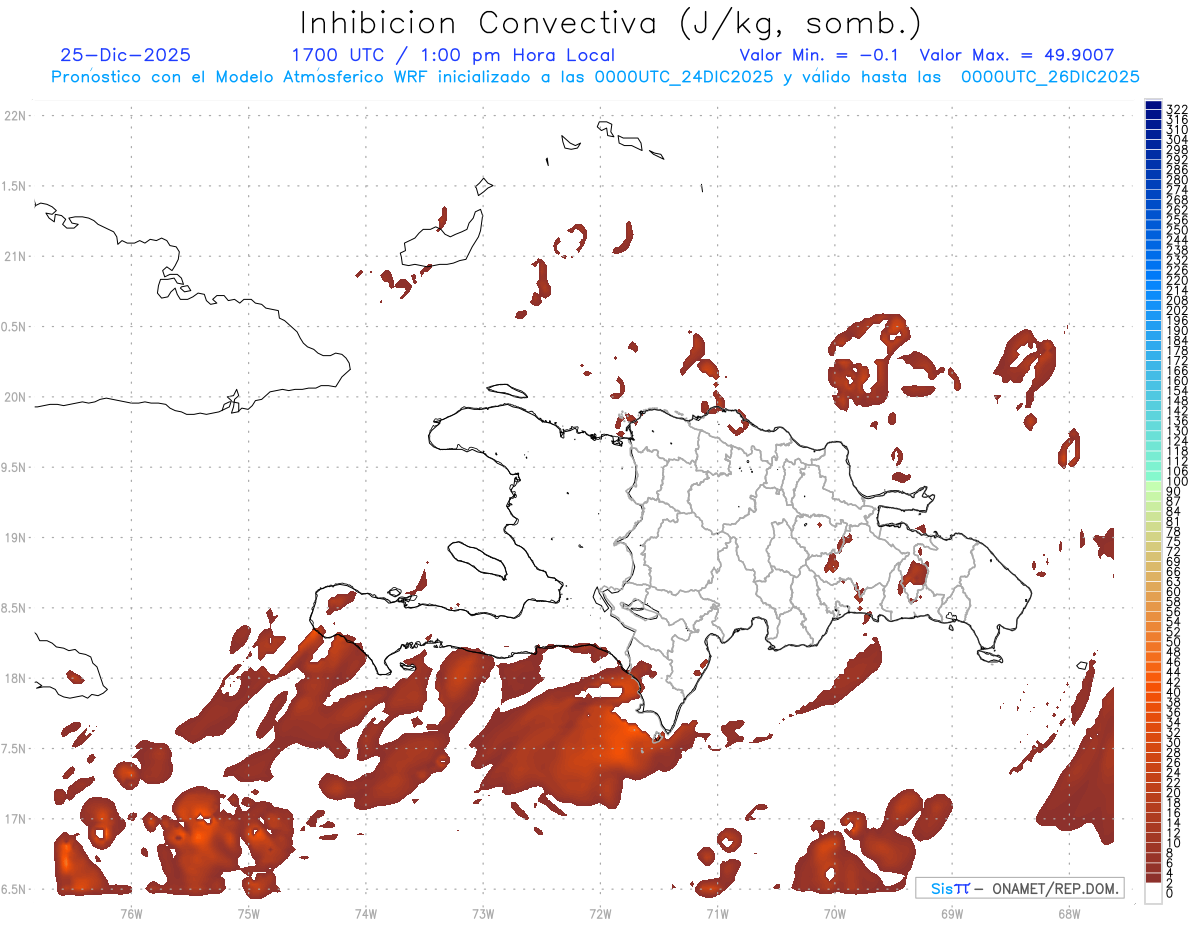Screen dimensions: 1200x927
Task: Click the pale green colorbar segment near 100
Action: (x=1153, y=485)
